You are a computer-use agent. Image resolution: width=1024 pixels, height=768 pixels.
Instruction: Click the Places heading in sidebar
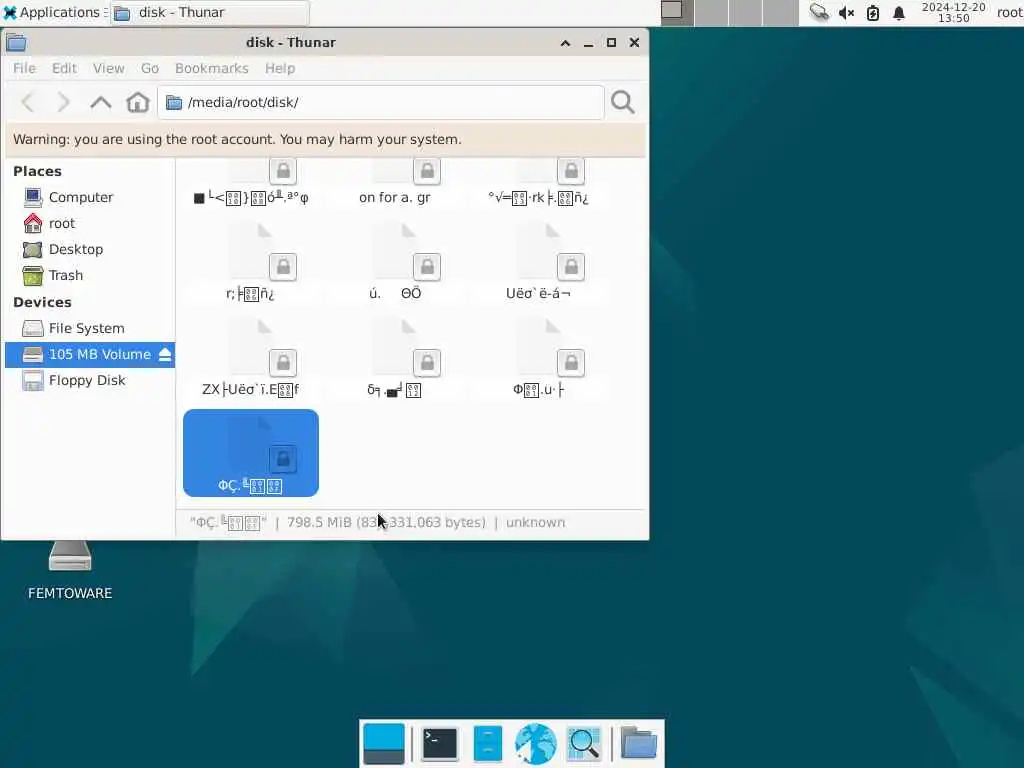pyautogui.click(x=37, y=171)
